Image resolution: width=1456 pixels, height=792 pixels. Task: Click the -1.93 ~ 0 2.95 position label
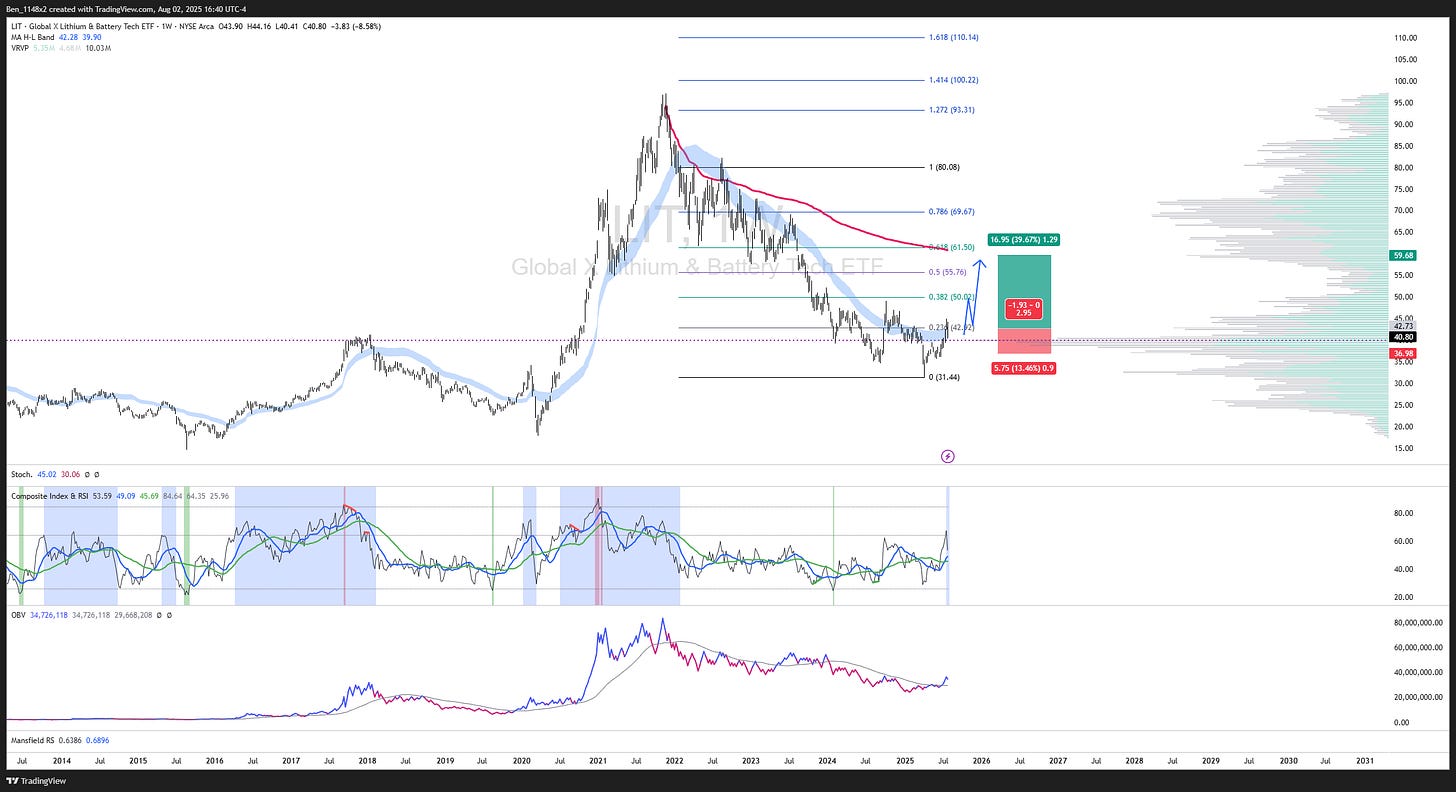pyautogui.click(x=1024, y=309)
